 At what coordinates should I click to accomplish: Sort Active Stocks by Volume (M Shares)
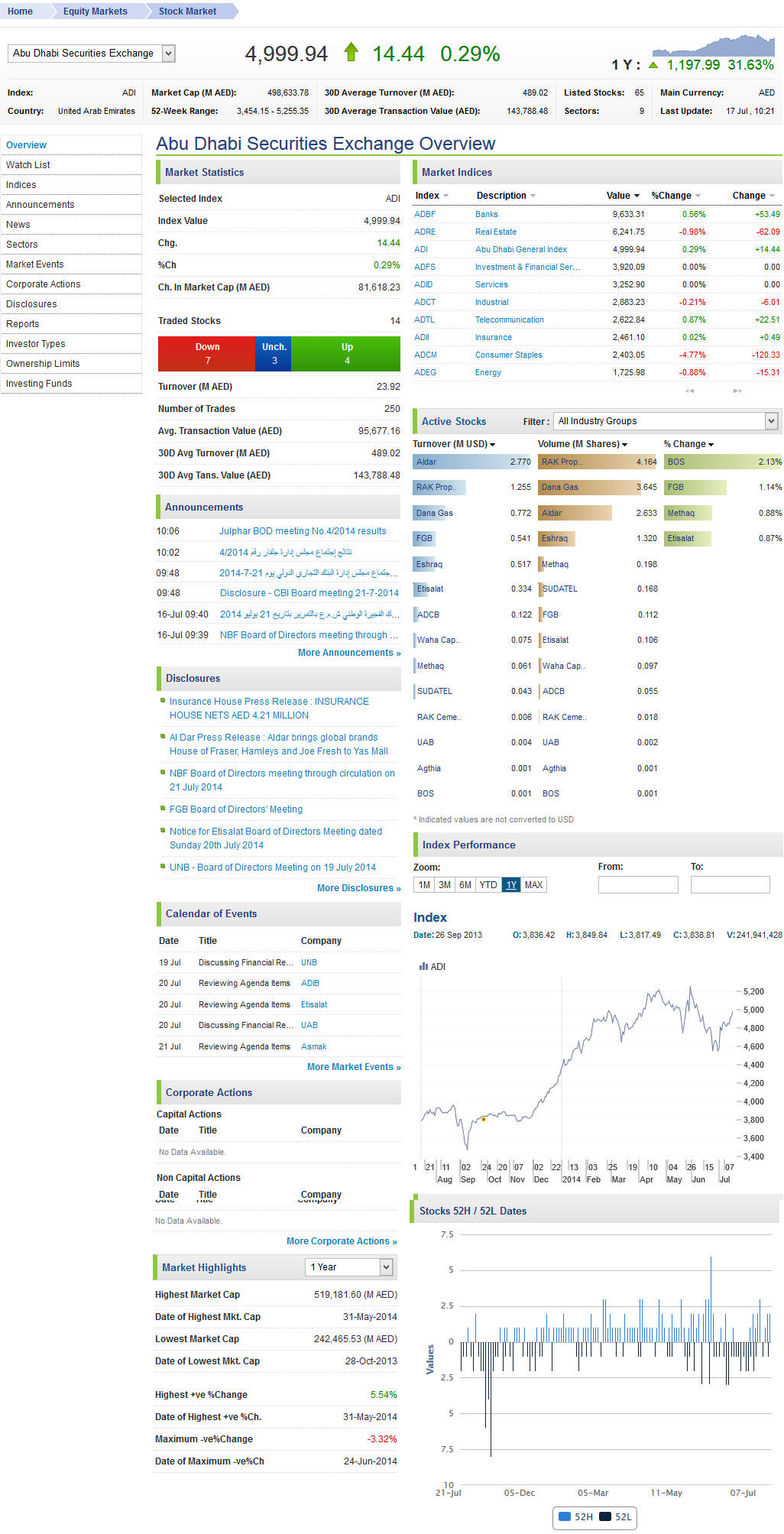(582, 444)
